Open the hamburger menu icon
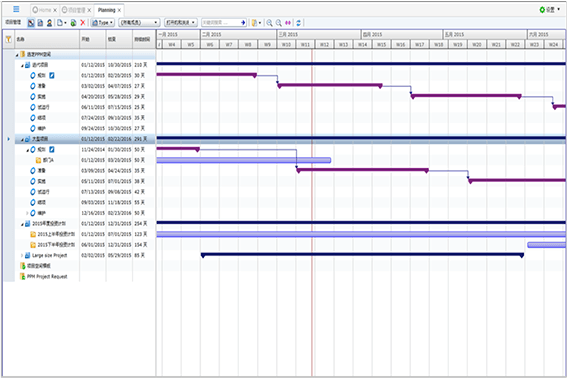 (16, 9)
